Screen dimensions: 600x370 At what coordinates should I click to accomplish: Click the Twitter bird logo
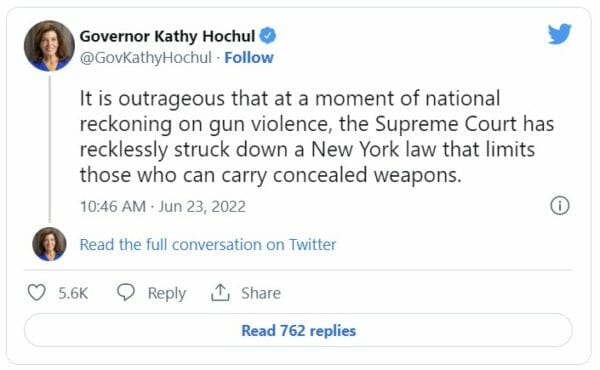click(x=559, y=34)
